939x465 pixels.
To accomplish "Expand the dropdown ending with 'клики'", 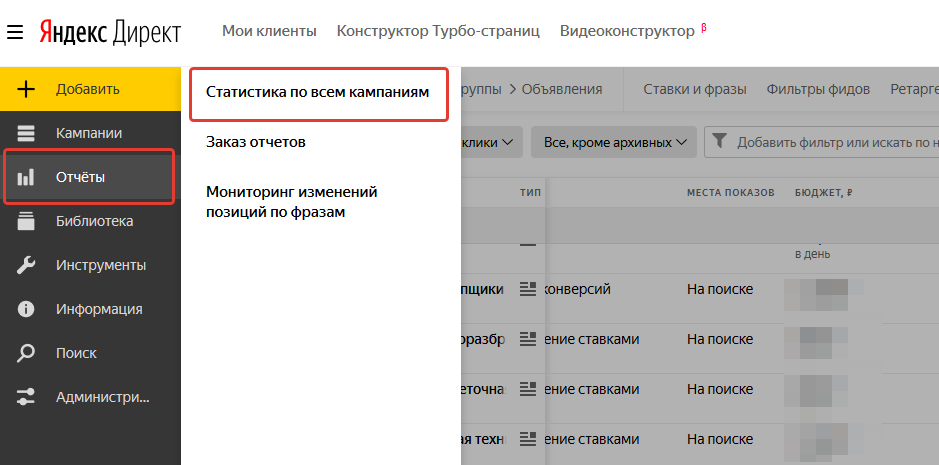I will pos(492,142).
